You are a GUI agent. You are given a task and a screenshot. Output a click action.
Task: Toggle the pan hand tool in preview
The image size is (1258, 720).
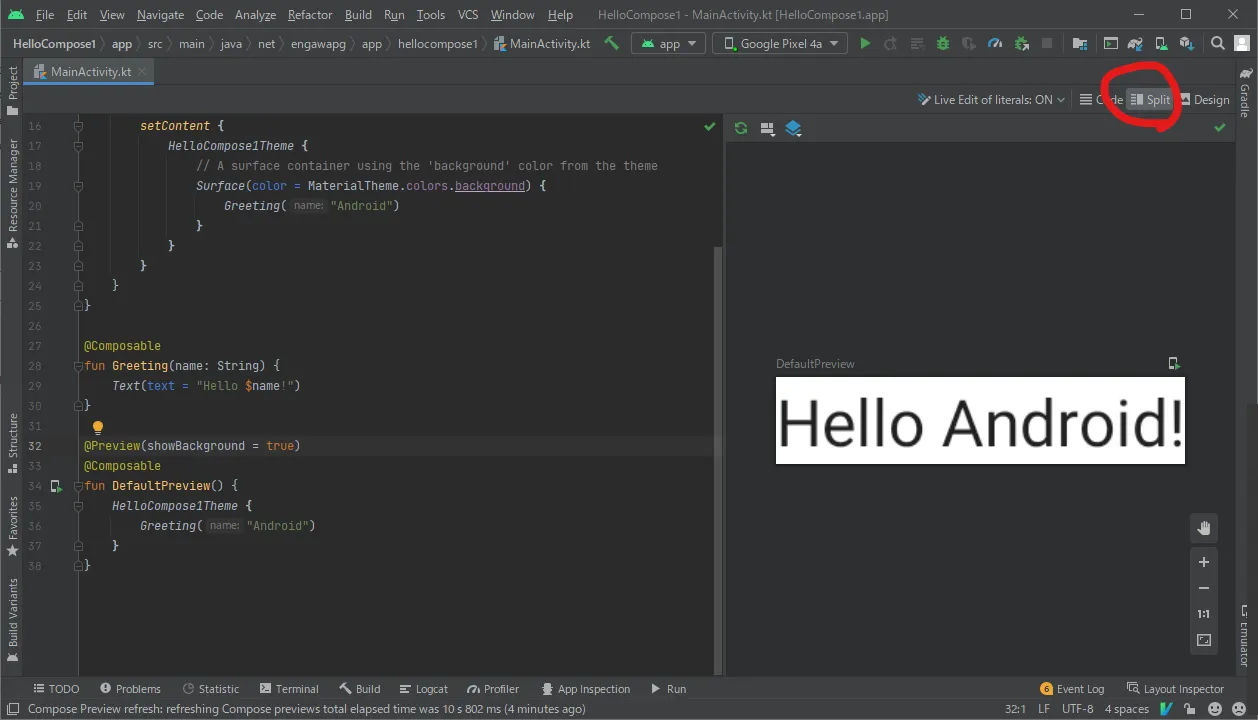click(x=1204, y=528)
